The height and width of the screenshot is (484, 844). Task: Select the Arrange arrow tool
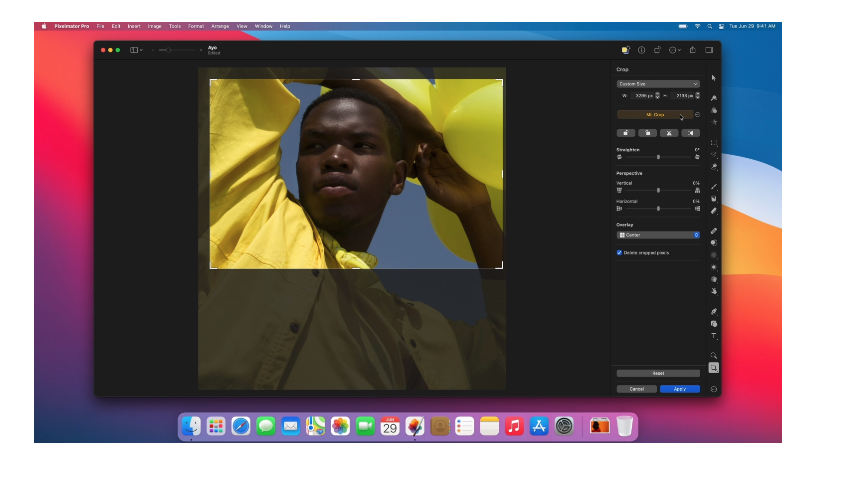714,77
